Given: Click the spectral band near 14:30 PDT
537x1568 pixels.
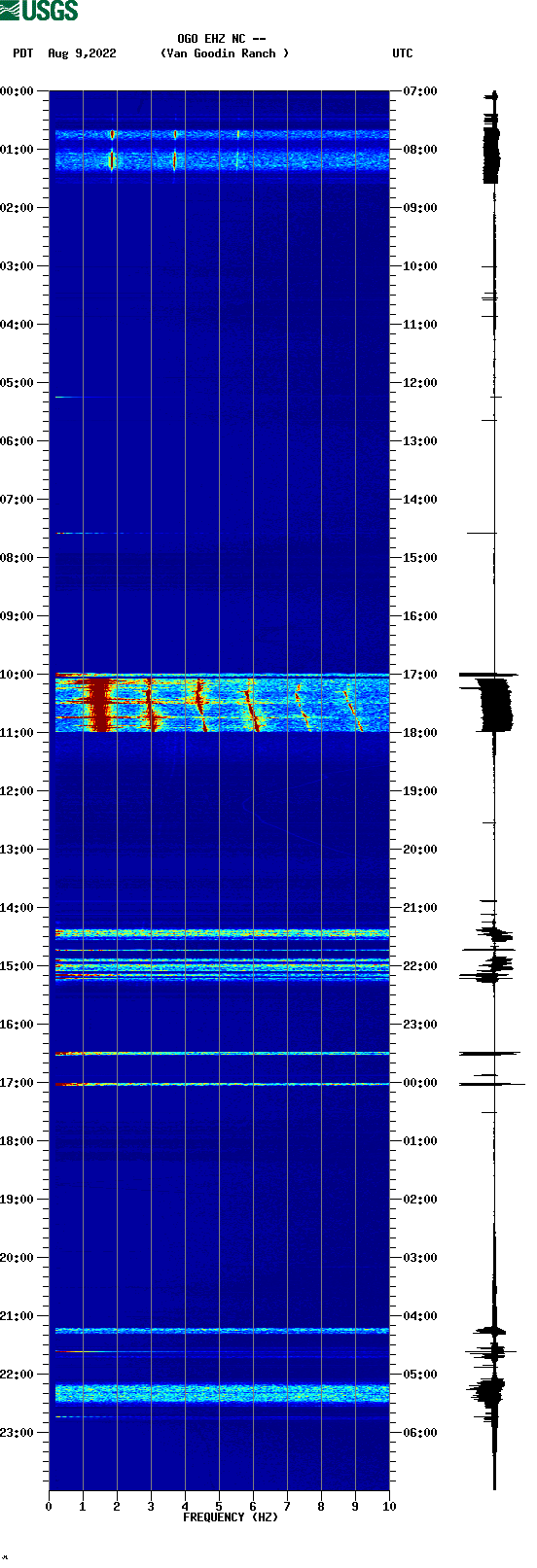Looking at the screenshot, I should (x=222, y=933).
